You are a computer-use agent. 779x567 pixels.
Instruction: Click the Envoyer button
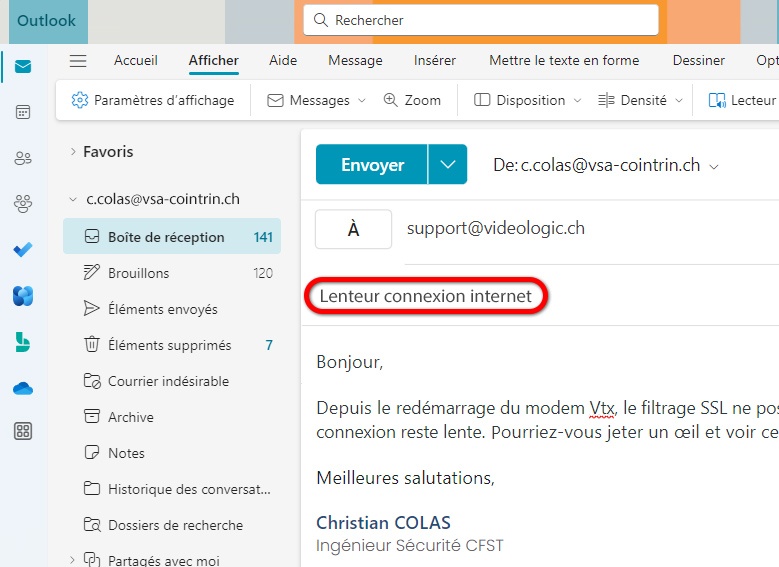coord(372,165)
